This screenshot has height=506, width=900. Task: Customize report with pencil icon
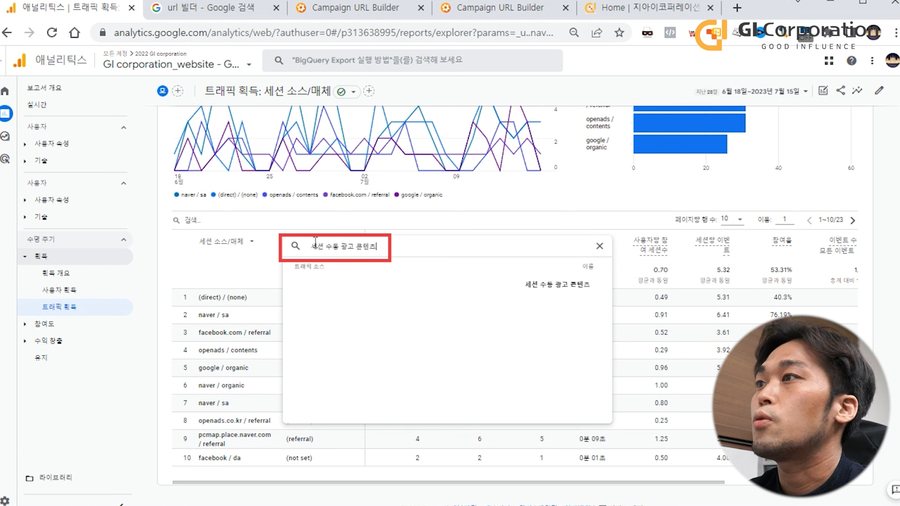coord(879,91)
